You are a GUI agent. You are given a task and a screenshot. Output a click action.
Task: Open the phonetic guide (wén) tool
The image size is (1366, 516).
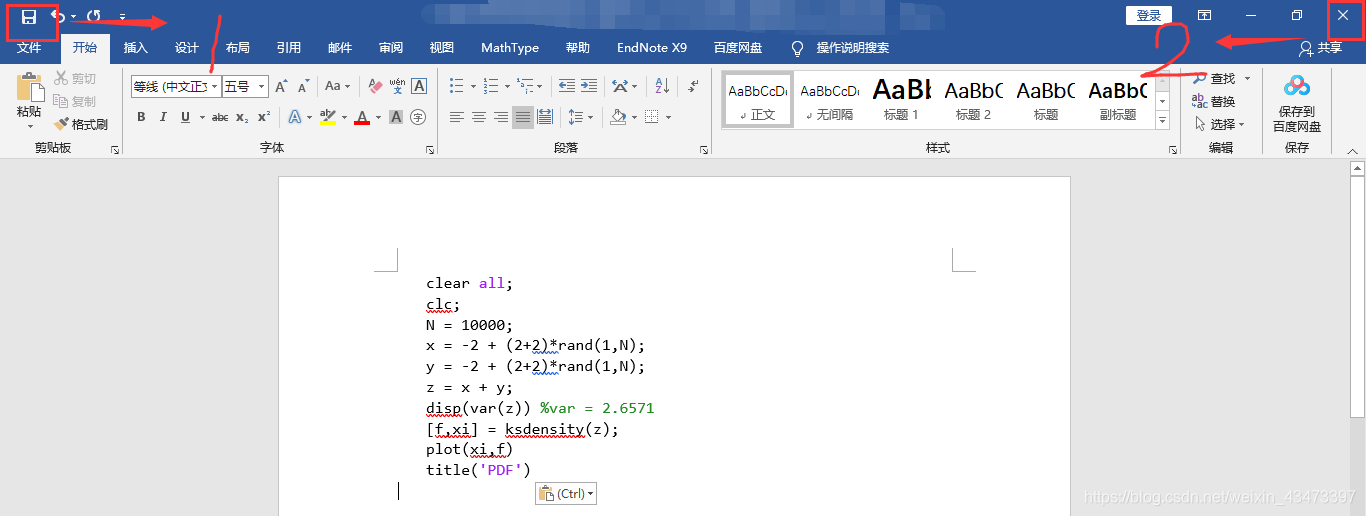pyautogui.click(x=397, y=87)
